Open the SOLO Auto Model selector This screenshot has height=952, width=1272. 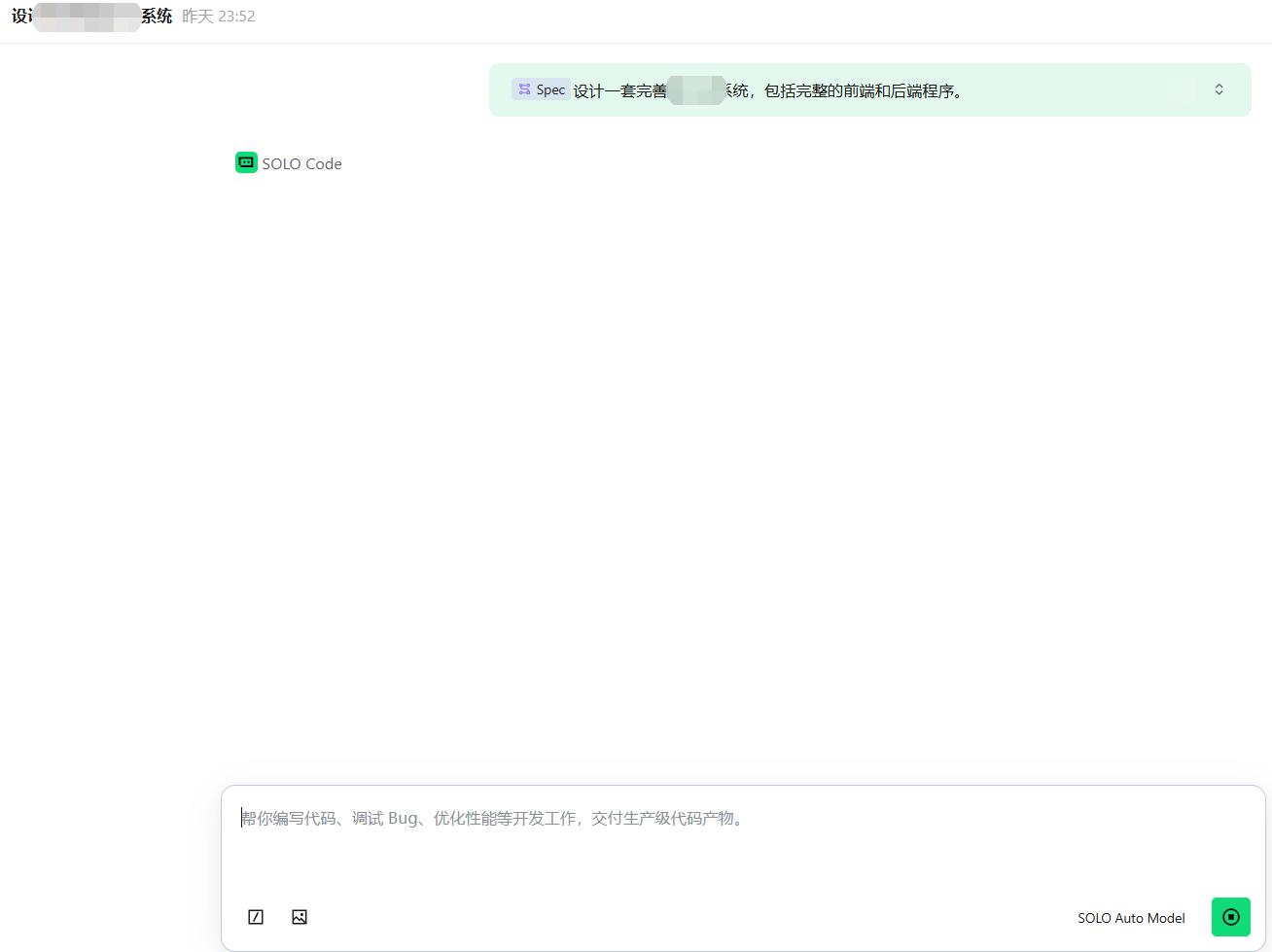(x=1130, y=918)
